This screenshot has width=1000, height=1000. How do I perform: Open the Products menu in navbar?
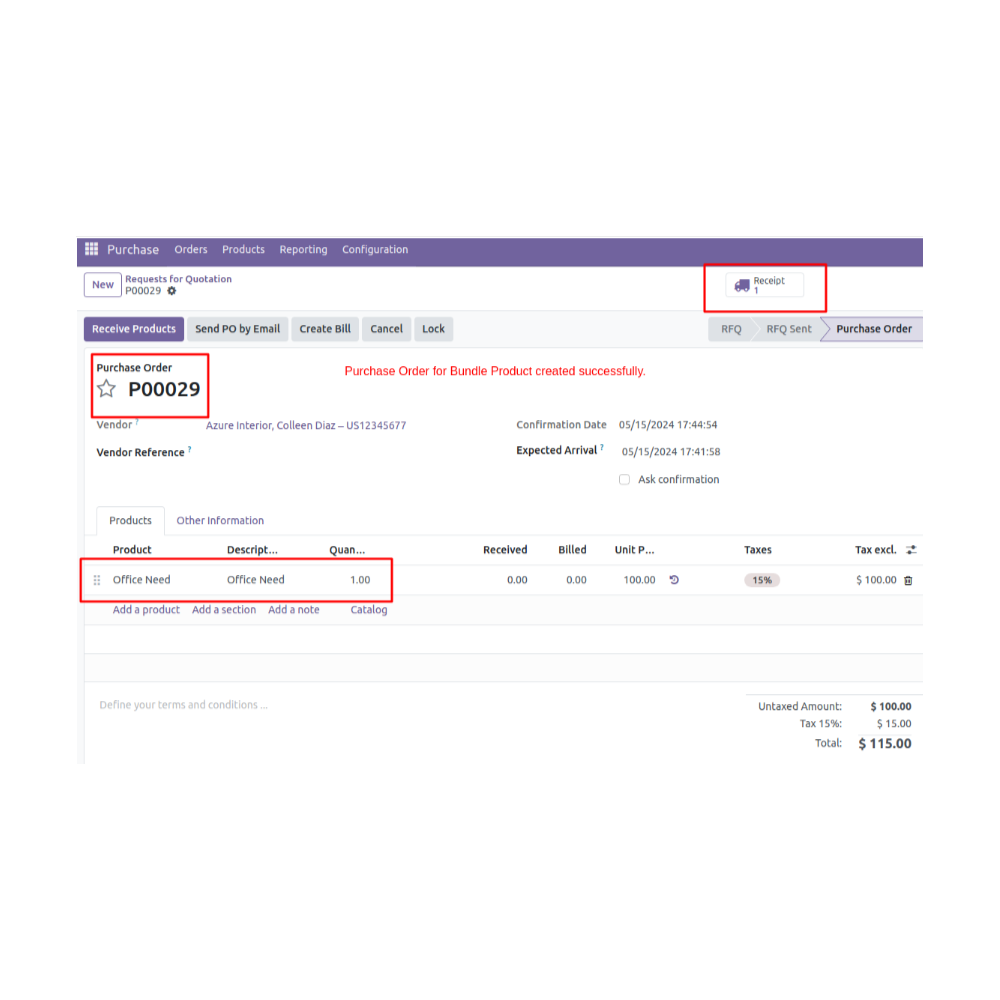tap(243, 250)
